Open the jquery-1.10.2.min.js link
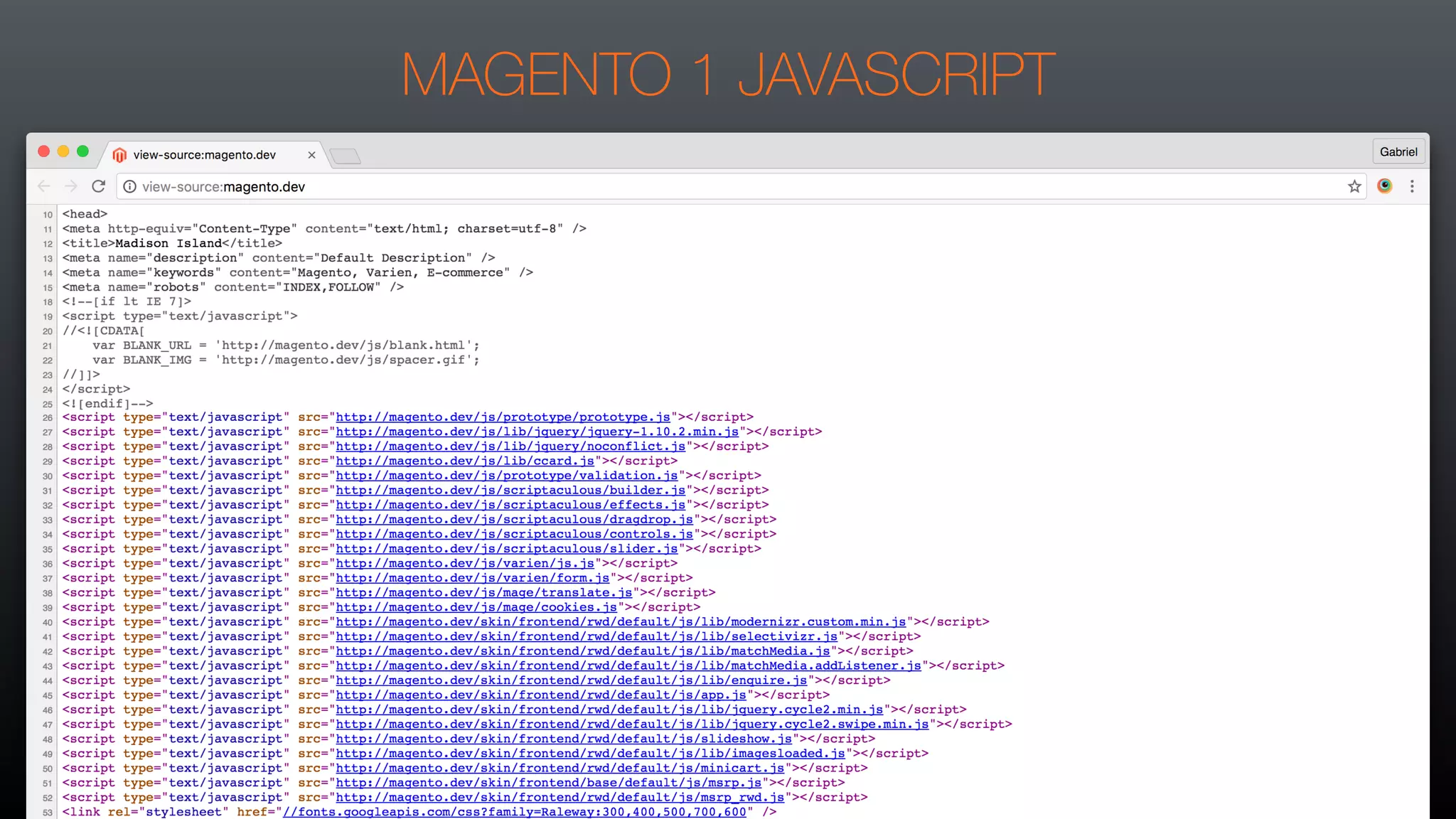 [537, 432]
